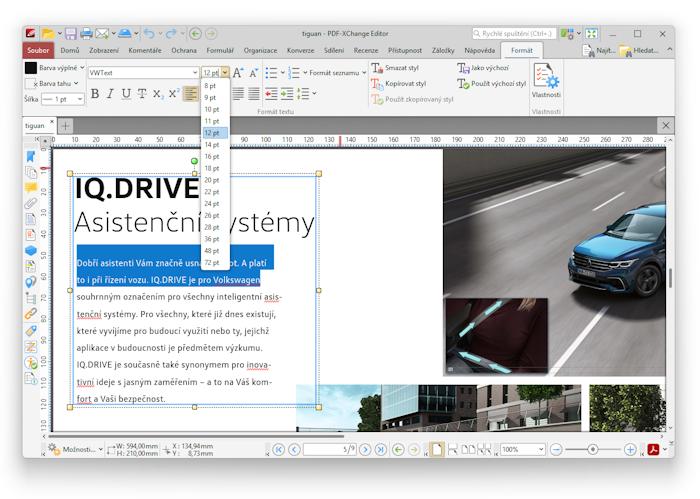Click the Open folder icon in quick access toolbar
Screen dimensions: 700x499
coord(48,33)
